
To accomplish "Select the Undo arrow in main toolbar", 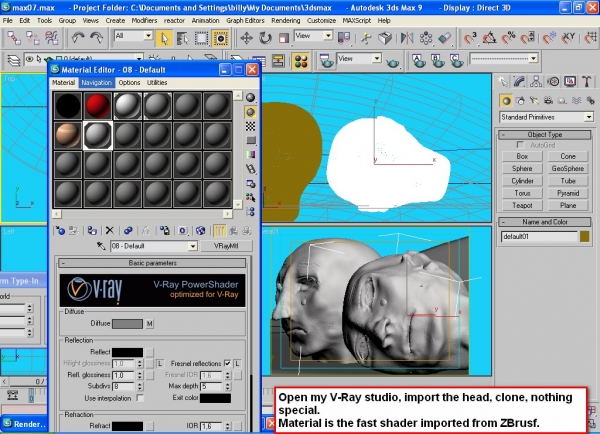I will pyautogui.click(x=78, y=38).
